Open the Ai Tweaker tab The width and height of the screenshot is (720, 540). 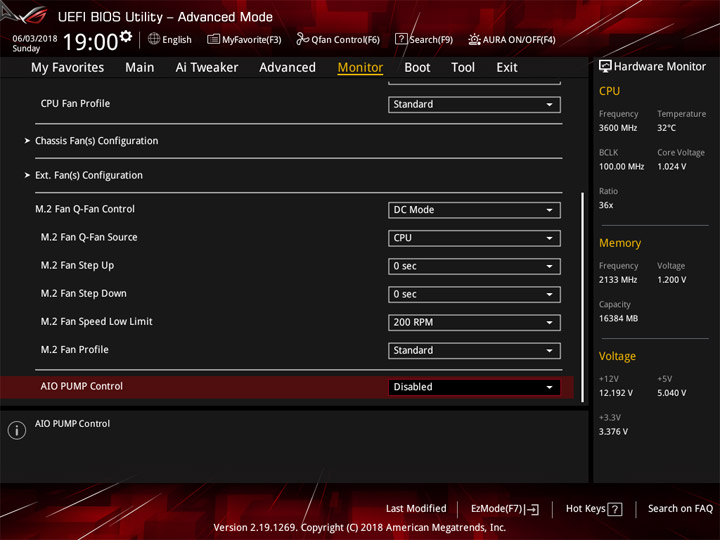207,68
